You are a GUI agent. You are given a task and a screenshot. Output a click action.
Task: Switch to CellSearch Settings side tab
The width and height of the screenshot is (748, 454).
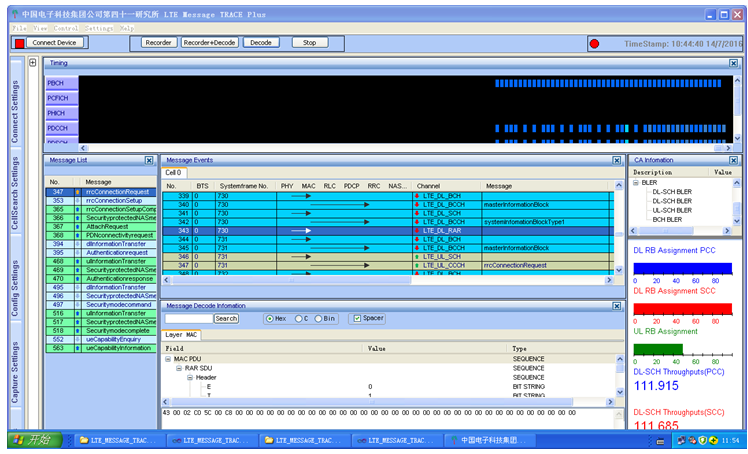[16, 194]
